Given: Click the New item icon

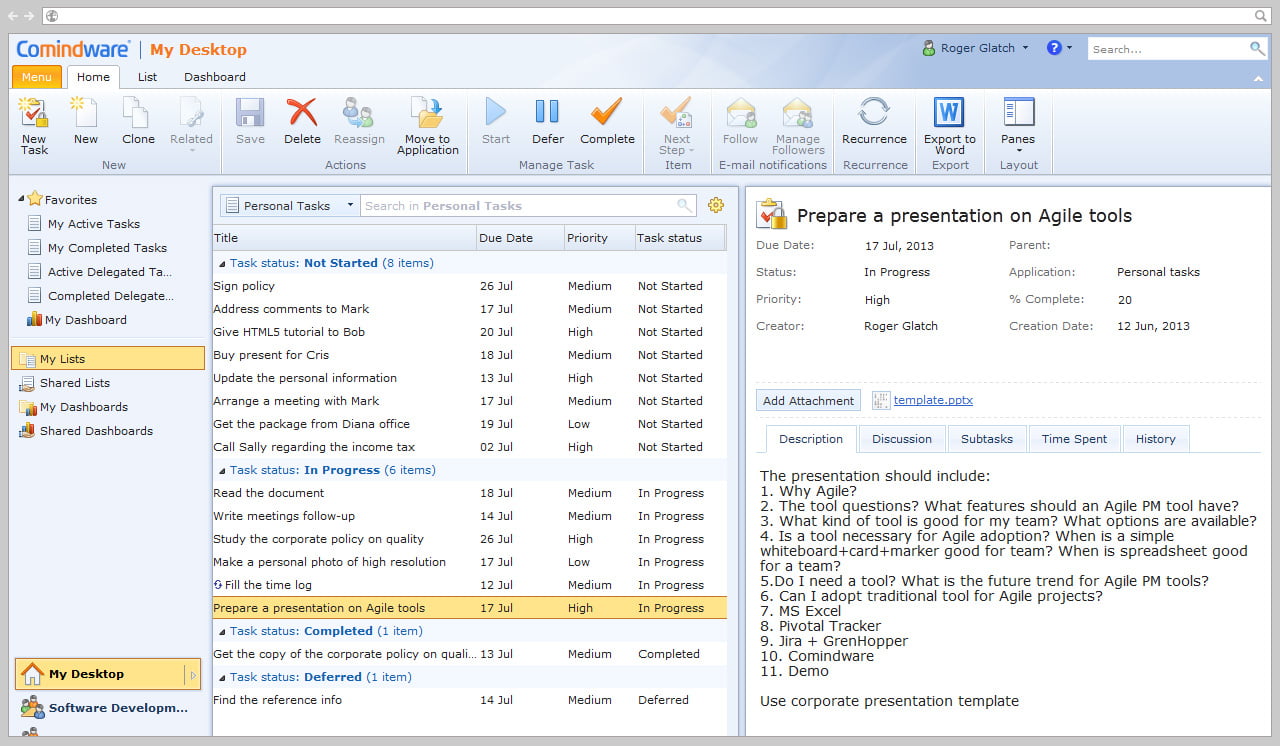Looking at the screenshot, I should pyautogui.click(x=86, y=122).
